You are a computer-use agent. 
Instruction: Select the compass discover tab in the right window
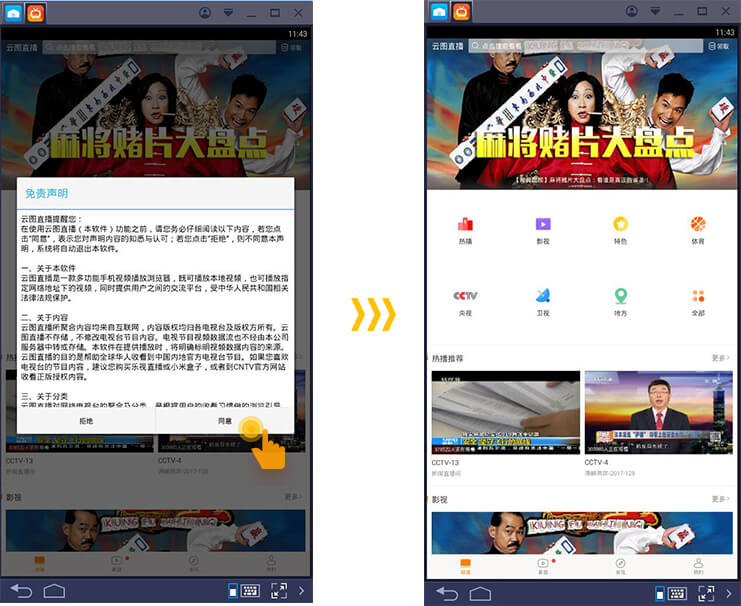(x=620, y=565)
